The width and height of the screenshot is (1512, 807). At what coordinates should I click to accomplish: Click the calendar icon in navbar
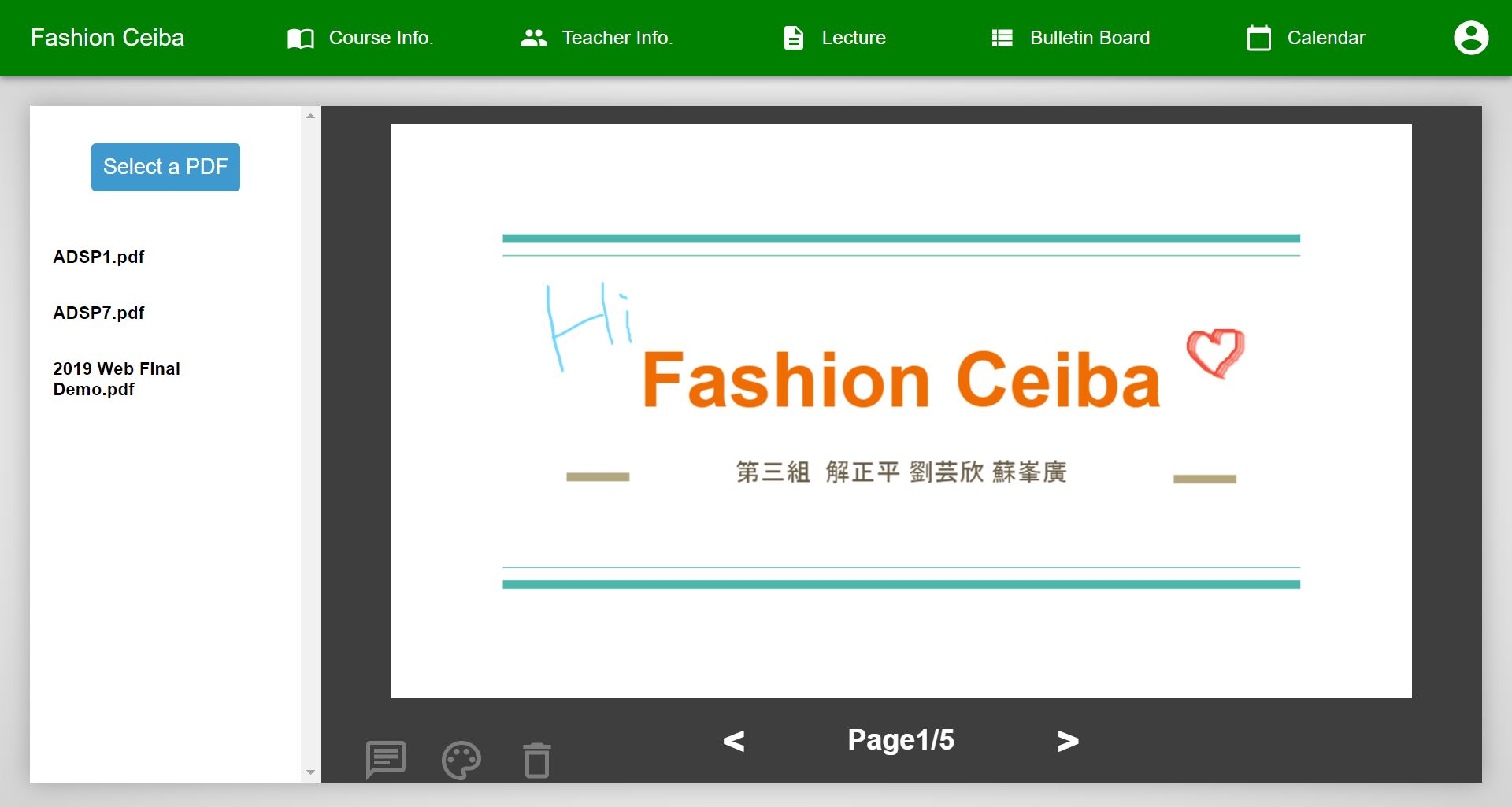pos(1259,38)
